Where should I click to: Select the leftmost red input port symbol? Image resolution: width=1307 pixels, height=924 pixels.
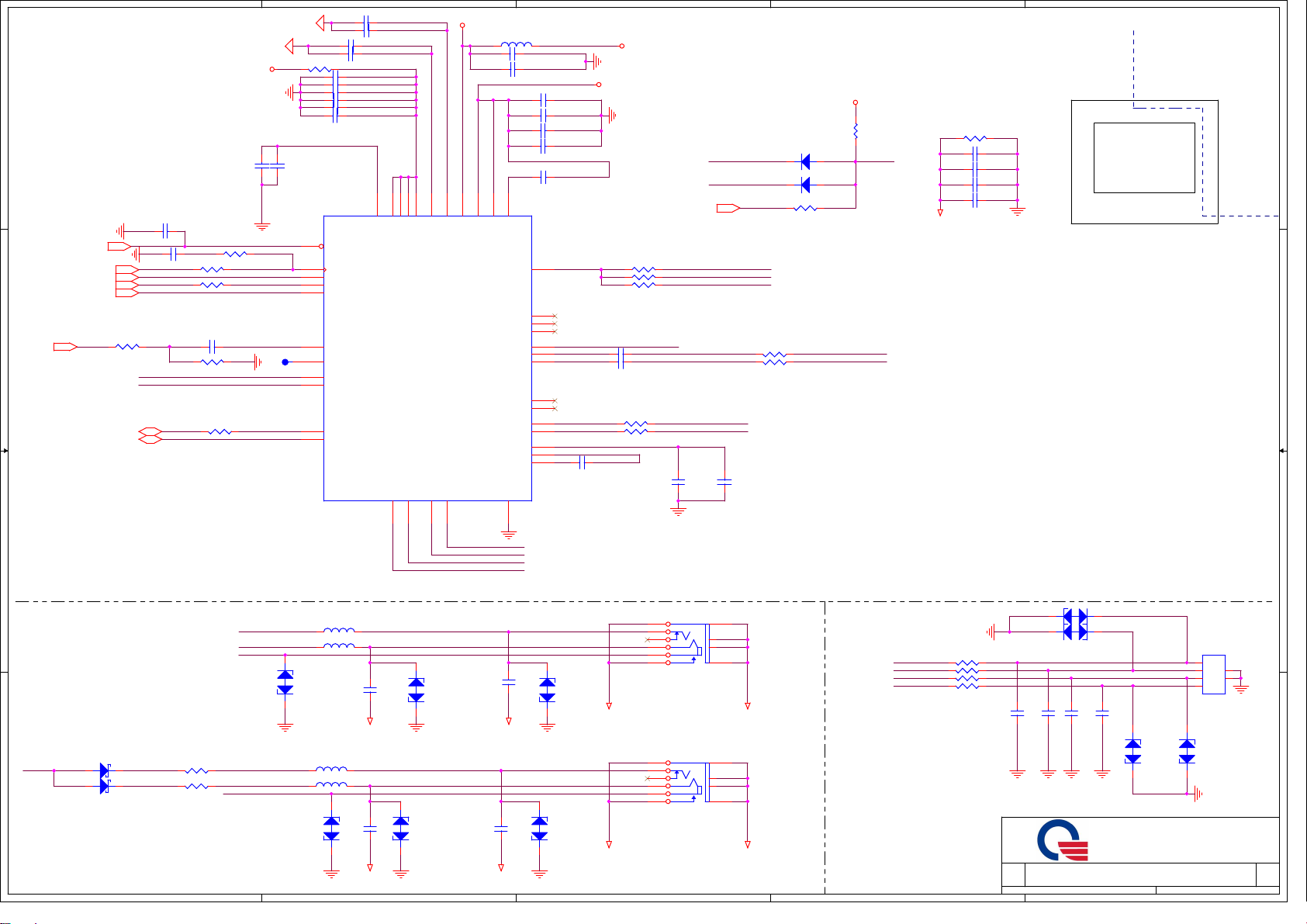[x=65, y=347]
